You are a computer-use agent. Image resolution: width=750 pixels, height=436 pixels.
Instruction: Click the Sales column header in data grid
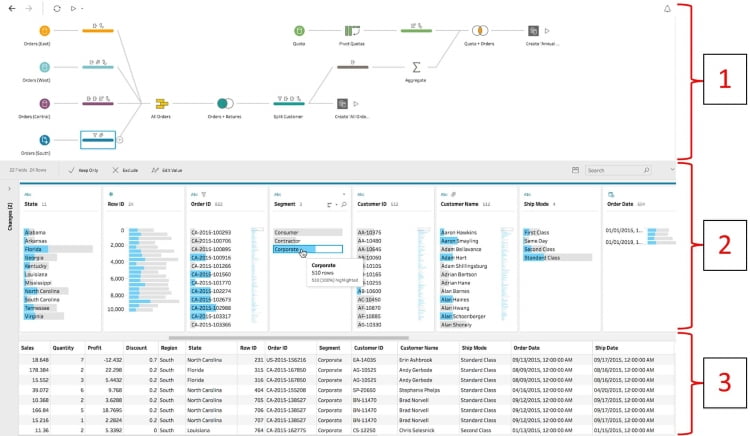28,348
